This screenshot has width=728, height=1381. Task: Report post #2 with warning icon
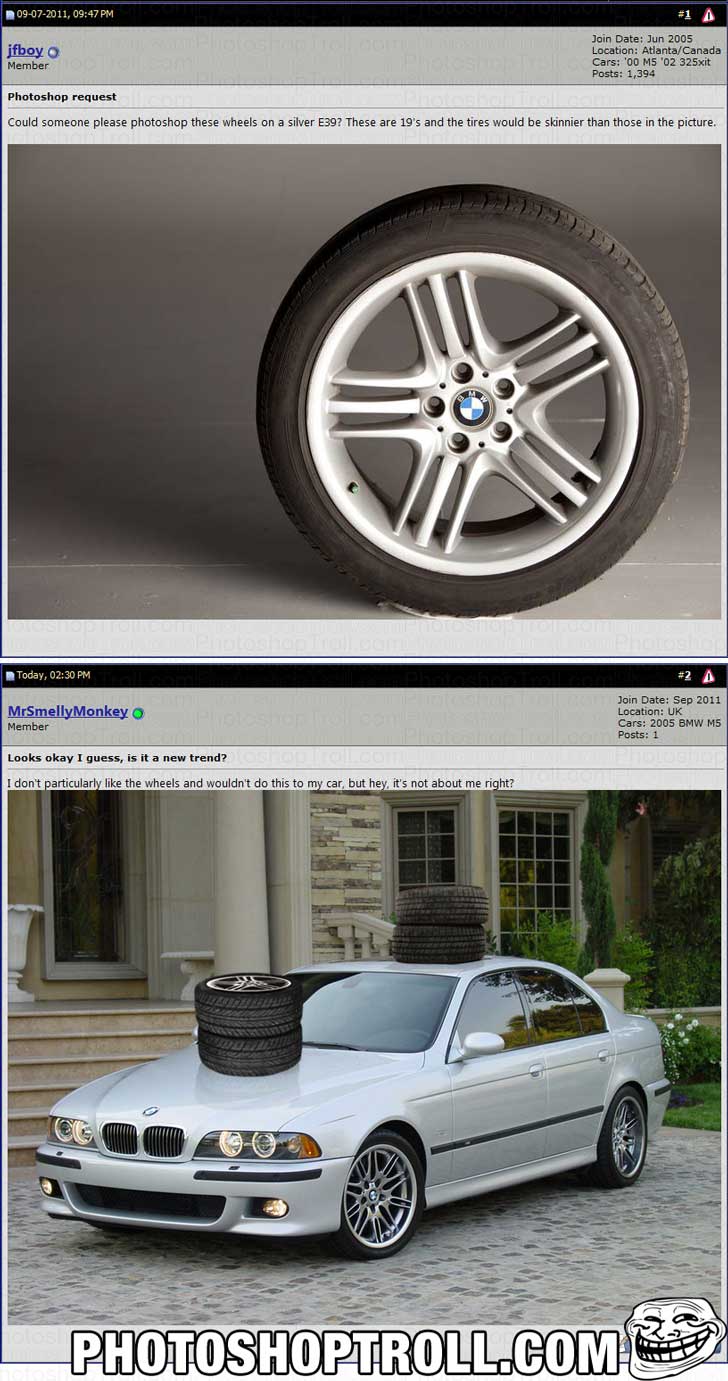708,676
